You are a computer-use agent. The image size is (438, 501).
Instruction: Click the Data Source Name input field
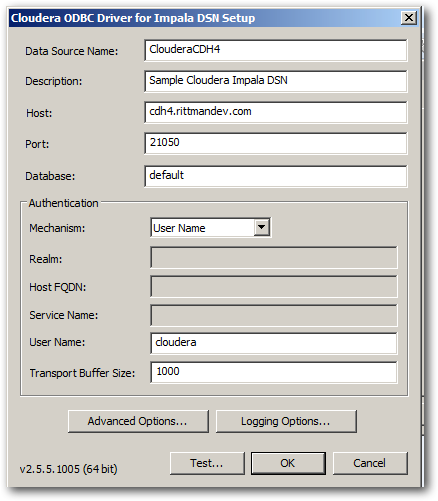[x=276, y=50]
